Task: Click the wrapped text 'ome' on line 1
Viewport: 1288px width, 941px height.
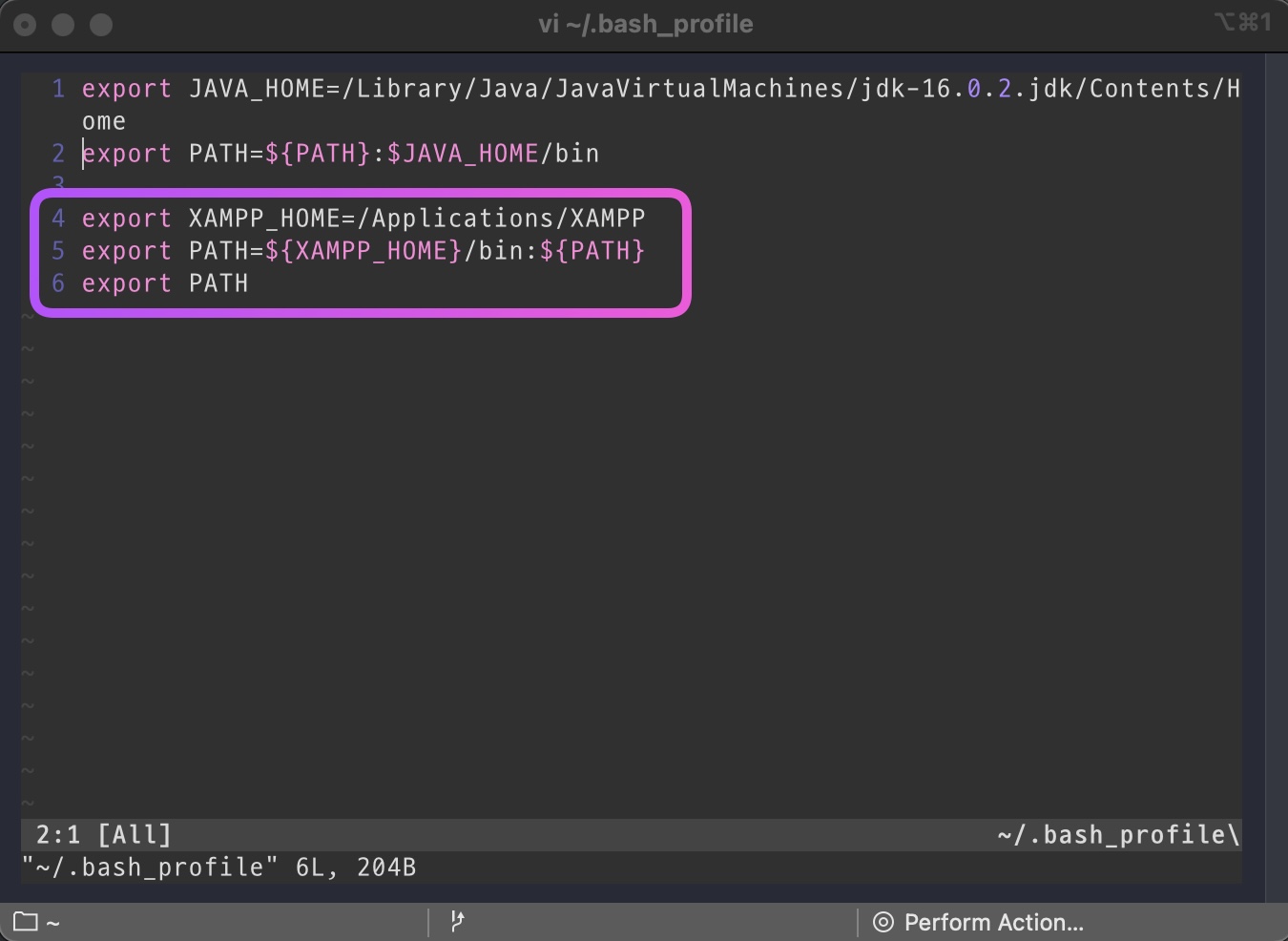Action: 104,121
